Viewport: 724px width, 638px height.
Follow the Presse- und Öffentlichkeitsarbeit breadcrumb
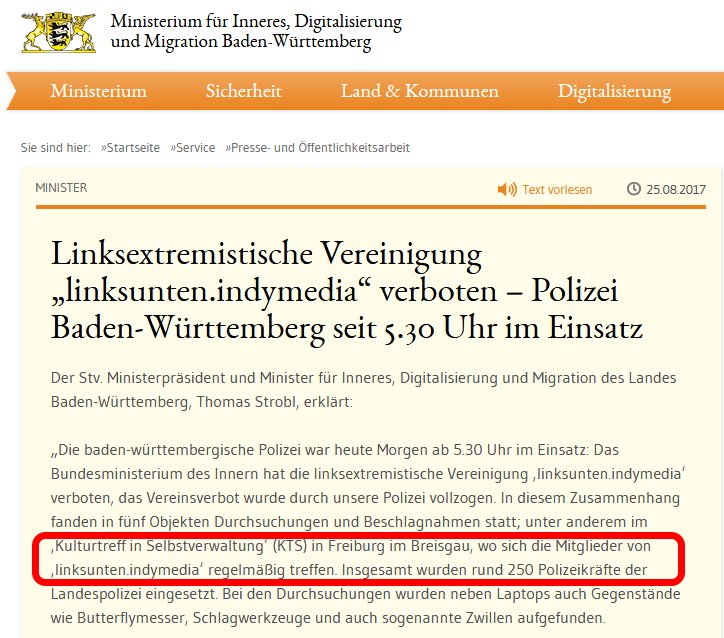[x=319, y=147]
